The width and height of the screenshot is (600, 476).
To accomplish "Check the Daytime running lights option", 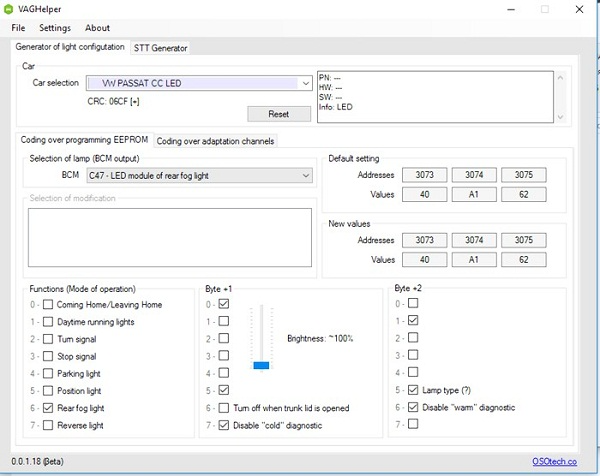I will (48, 322).
